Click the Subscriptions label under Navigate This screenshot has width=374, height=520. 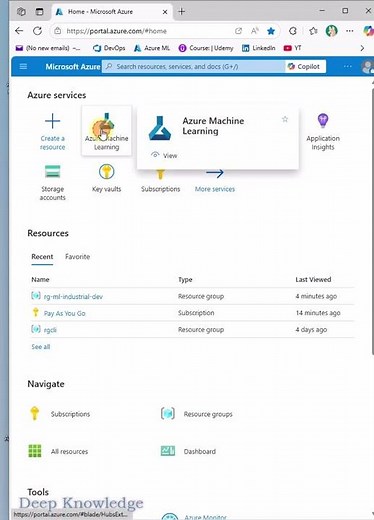tap(70, 414)
